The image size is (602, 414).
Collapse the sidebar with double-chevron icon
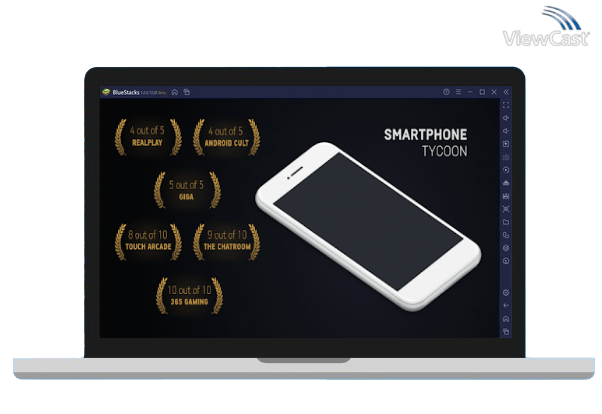506,92
